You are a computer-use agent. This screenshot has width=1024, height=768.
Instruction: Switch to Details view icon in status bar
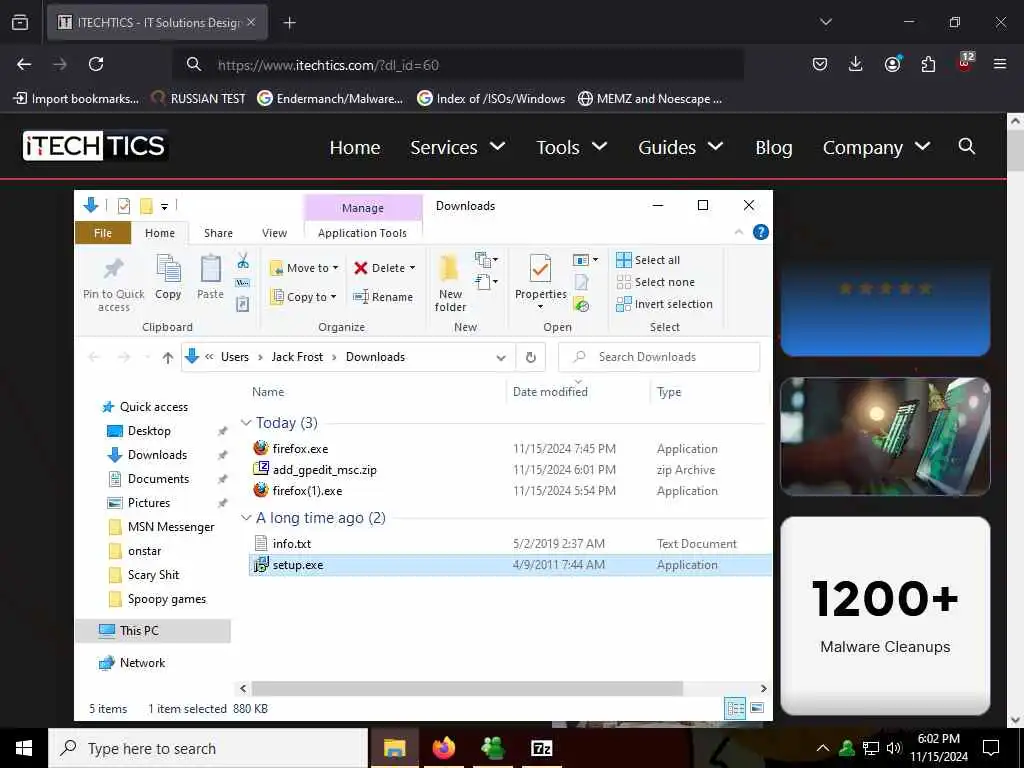tap(735, 708)
